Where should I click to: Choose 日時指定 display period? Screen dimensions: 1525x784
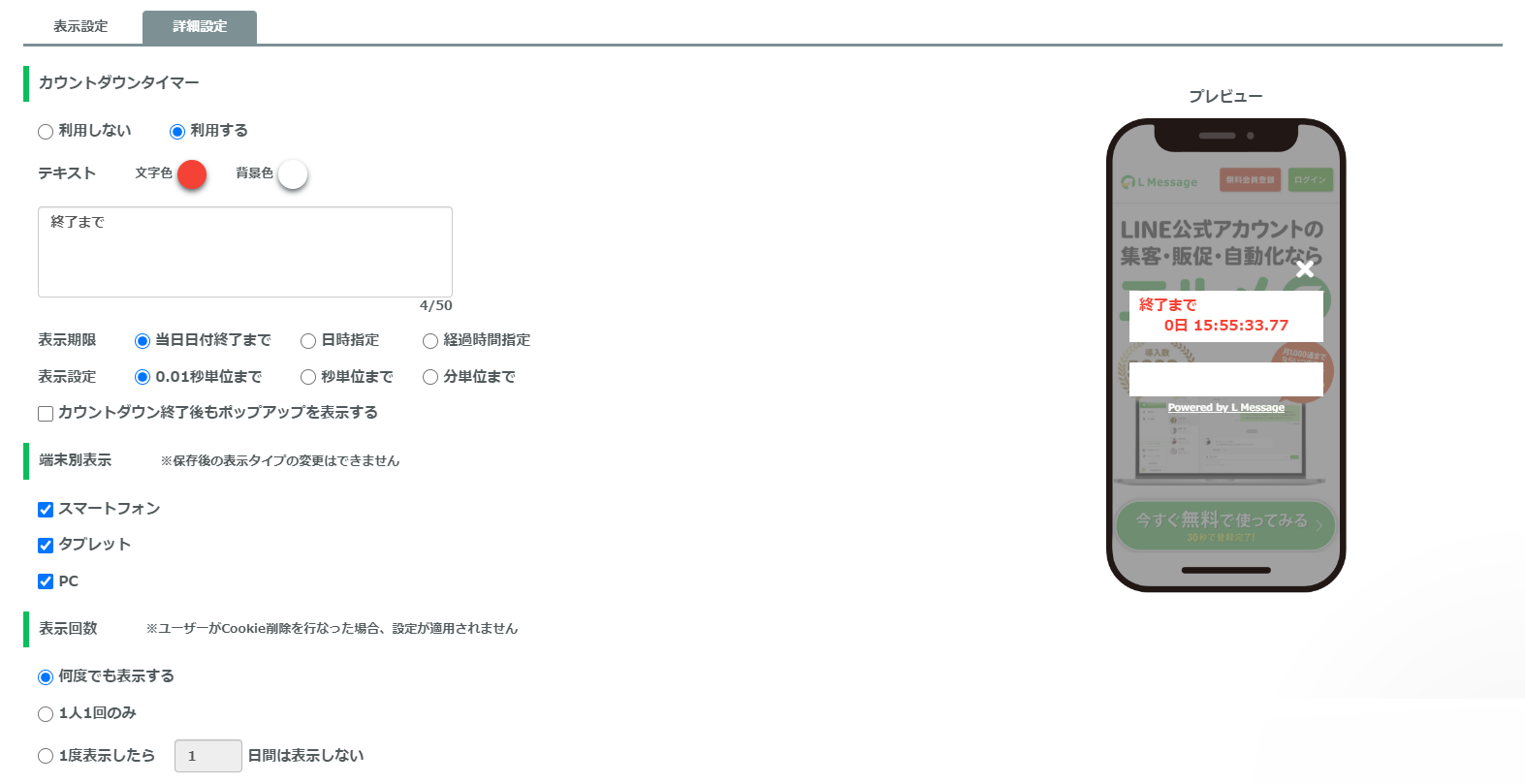(308, 341)
